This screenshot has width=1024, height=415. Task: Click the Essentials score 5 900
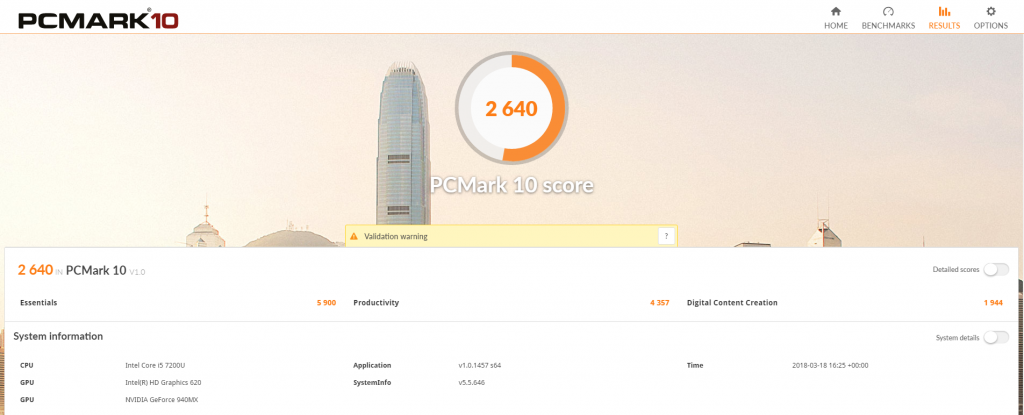[326, 303]
